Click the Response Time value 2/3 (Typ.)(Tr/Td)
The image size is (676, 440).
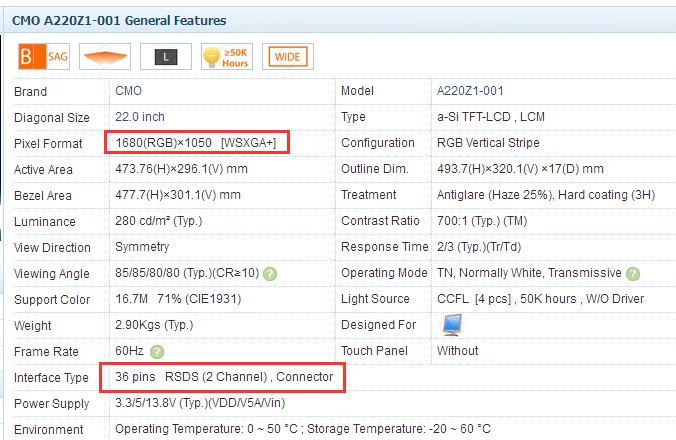(479, 247)
